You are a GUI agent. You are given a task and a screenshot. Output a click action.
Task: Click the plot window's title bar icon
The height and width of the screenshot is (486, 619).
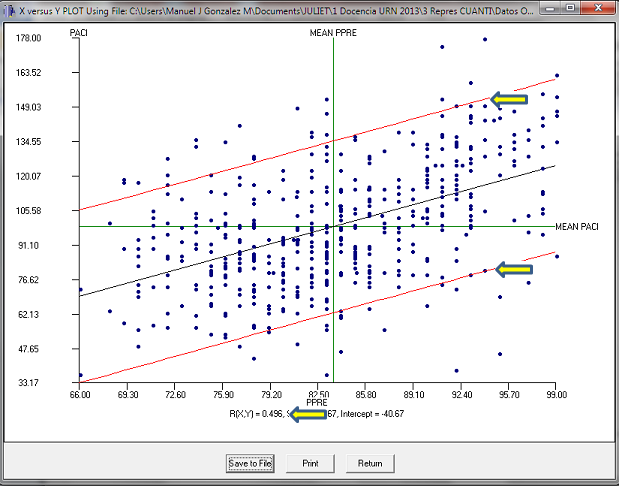click(8, 8)
